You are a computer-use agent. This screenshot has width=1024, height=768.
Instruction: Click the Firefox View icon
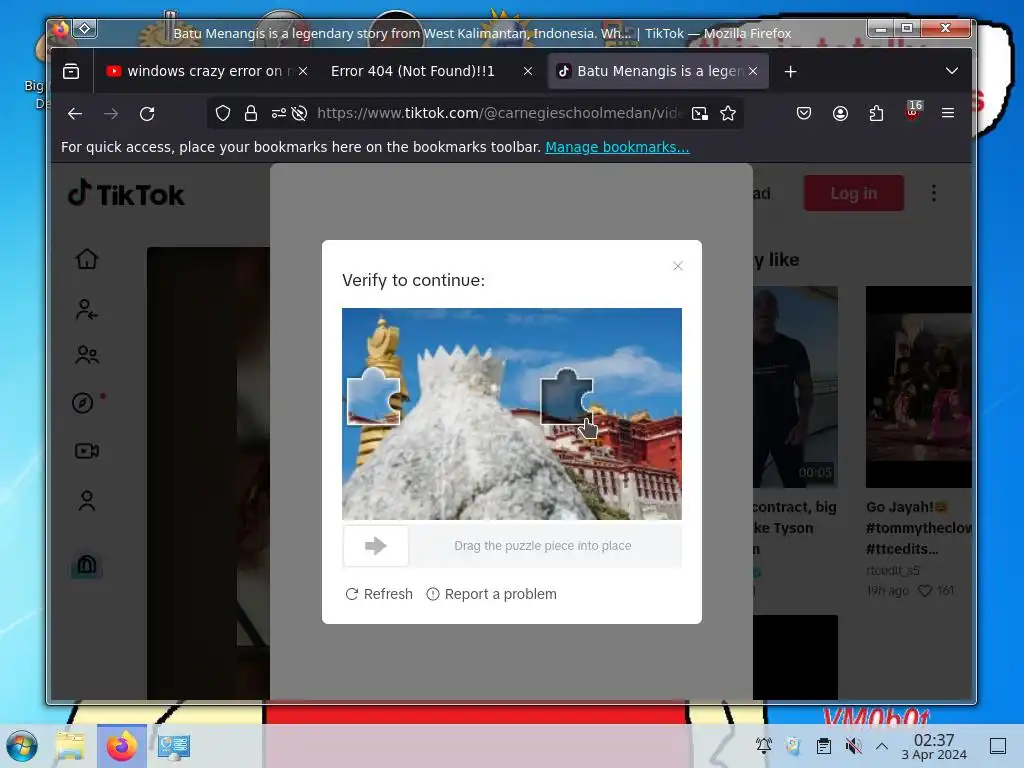point(71,71)
